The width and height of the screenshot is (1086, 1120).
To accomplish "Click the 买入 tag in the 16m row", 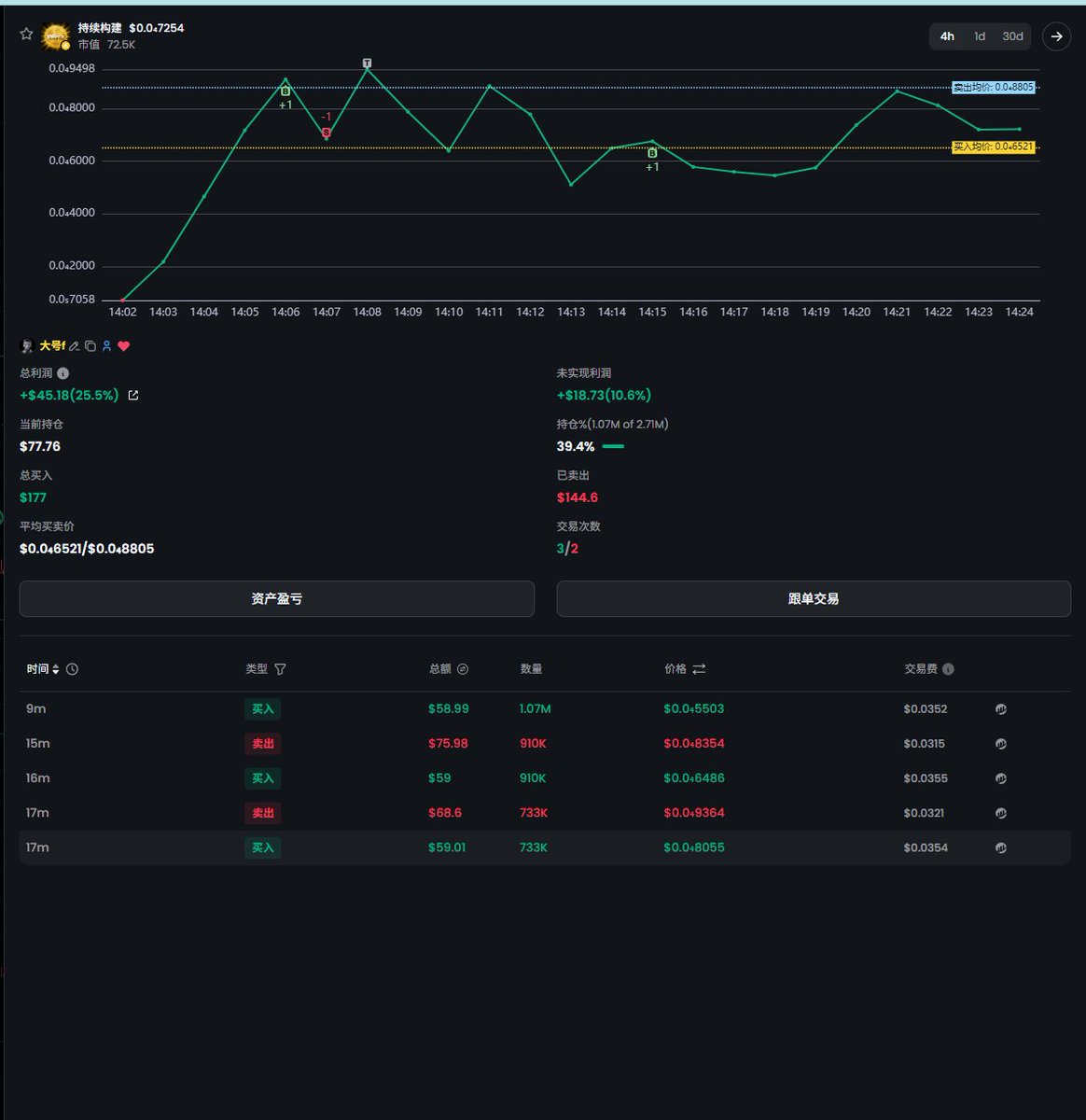I will click(x=263, y=778).
